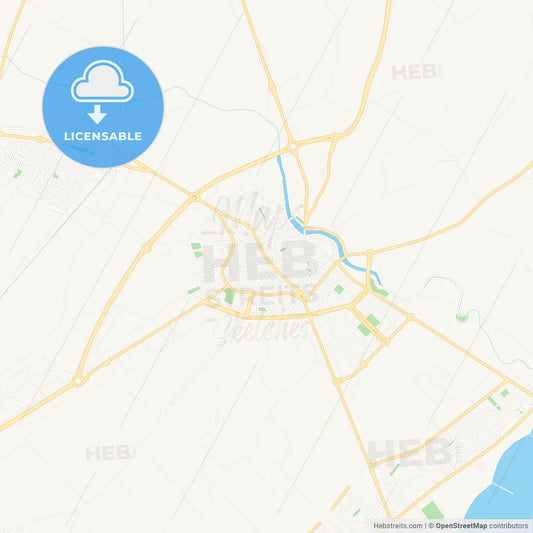Click the cloud download icon
The height and width of the screenshot is (533, 533).
[102, 81]
